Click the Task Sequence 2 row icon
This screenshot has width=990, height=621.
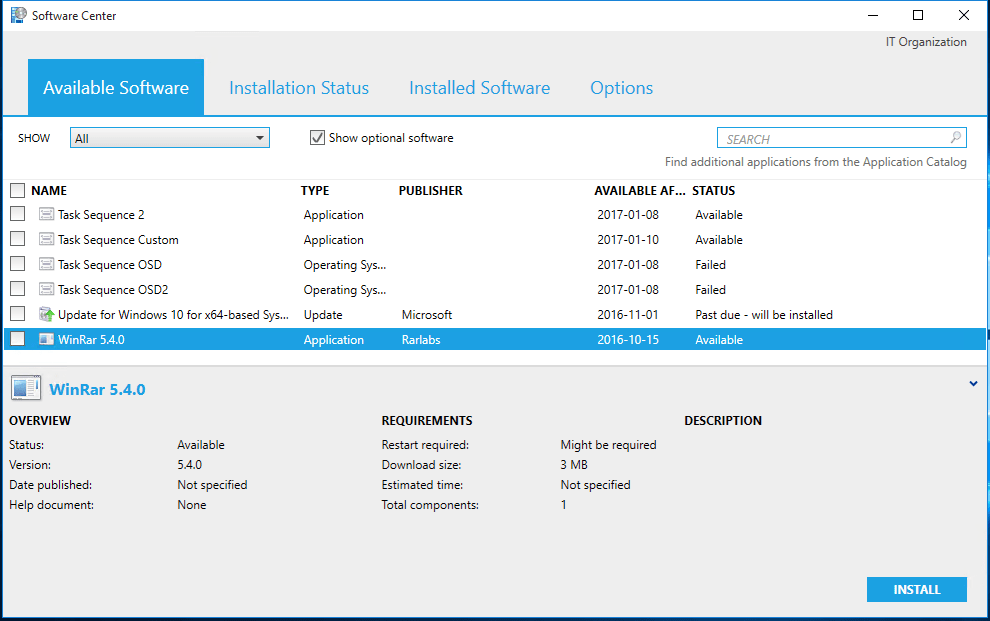pos(46,215)
